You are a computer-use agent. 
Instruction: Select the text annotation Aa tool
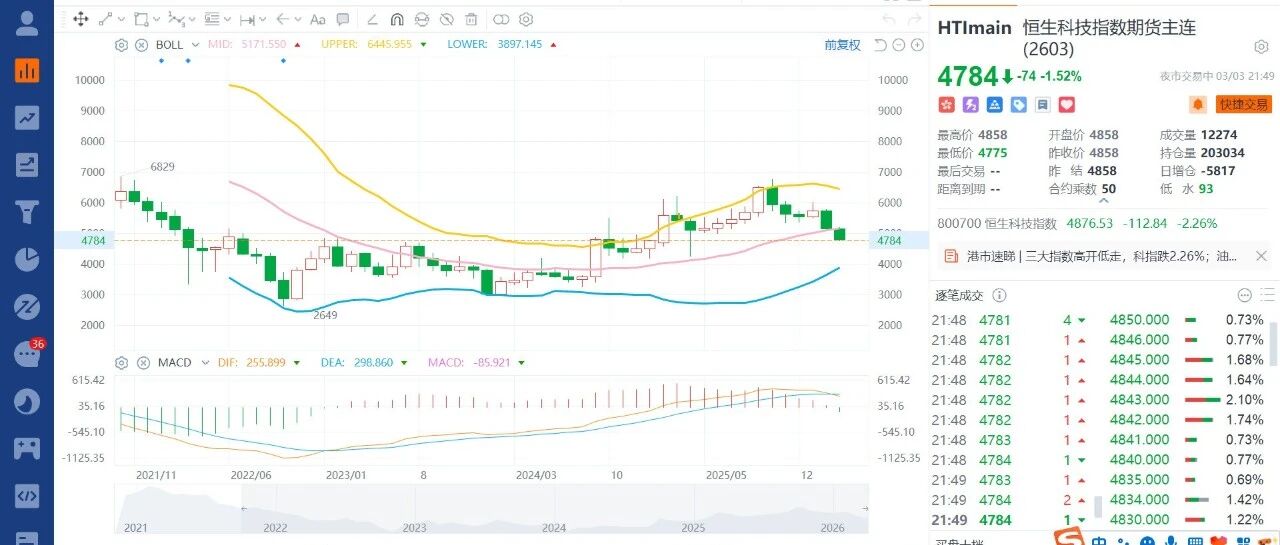click(x=318, y=19)
